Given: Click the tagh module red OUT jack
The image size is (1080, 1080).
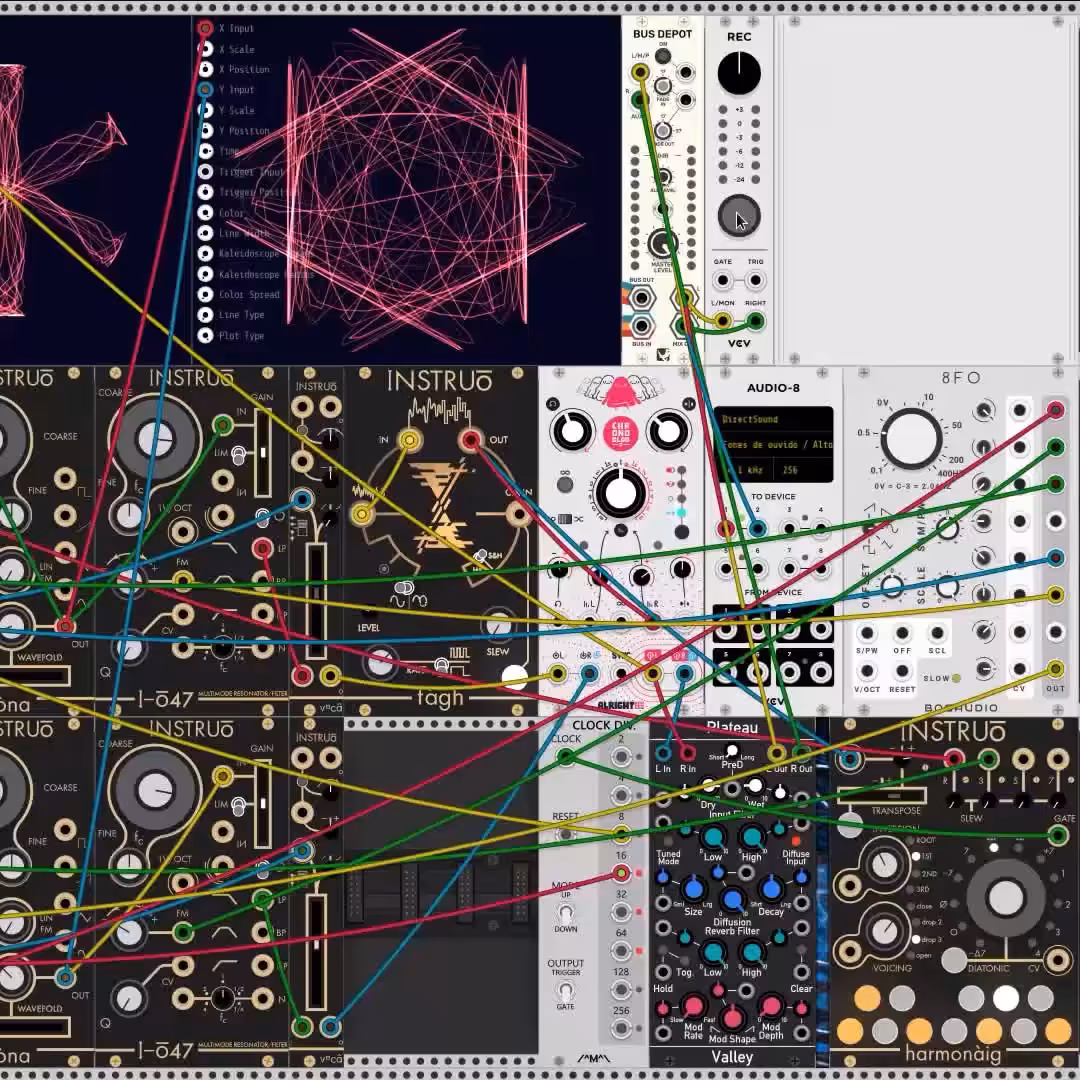Looking at the screenshot, I should (470, 439).
